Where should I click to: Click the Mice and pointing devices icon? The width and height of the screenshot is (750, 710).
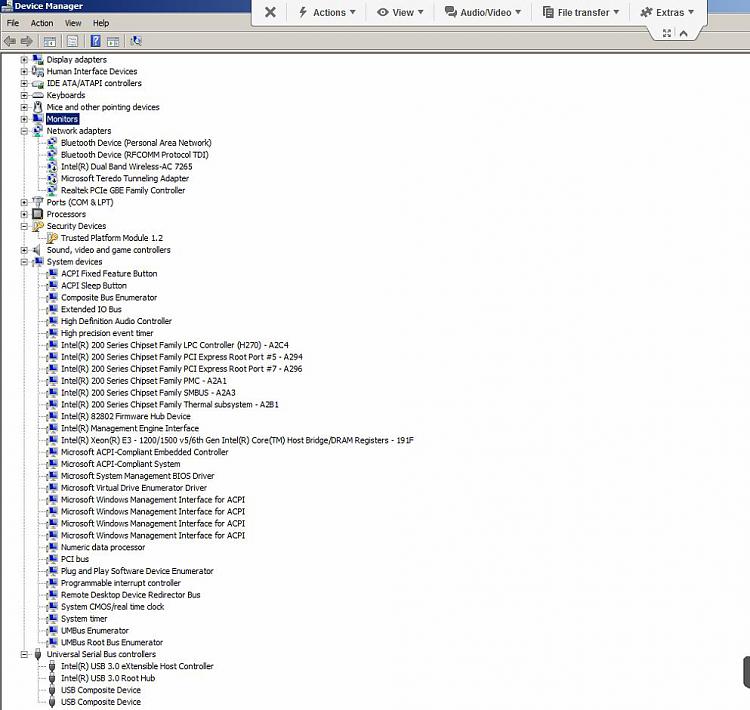point(38,107)
